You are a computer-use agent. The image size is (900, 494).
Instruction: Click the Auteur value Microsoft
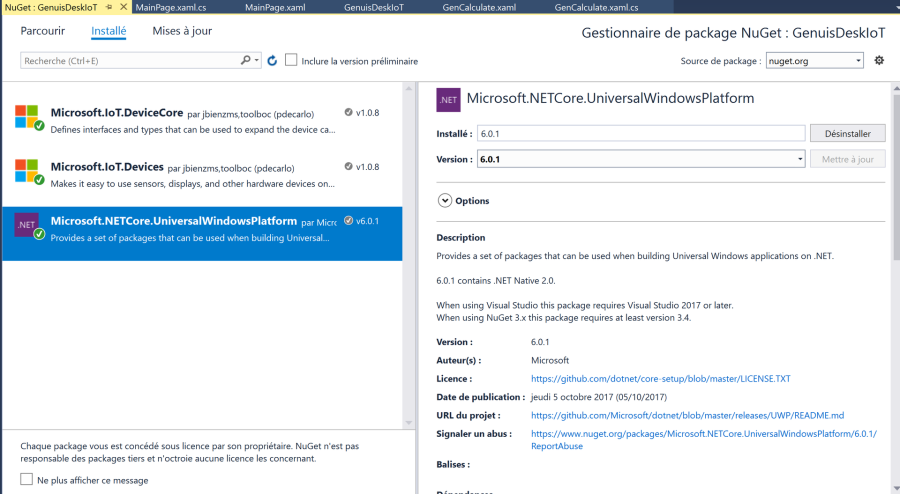pos(550,360)
